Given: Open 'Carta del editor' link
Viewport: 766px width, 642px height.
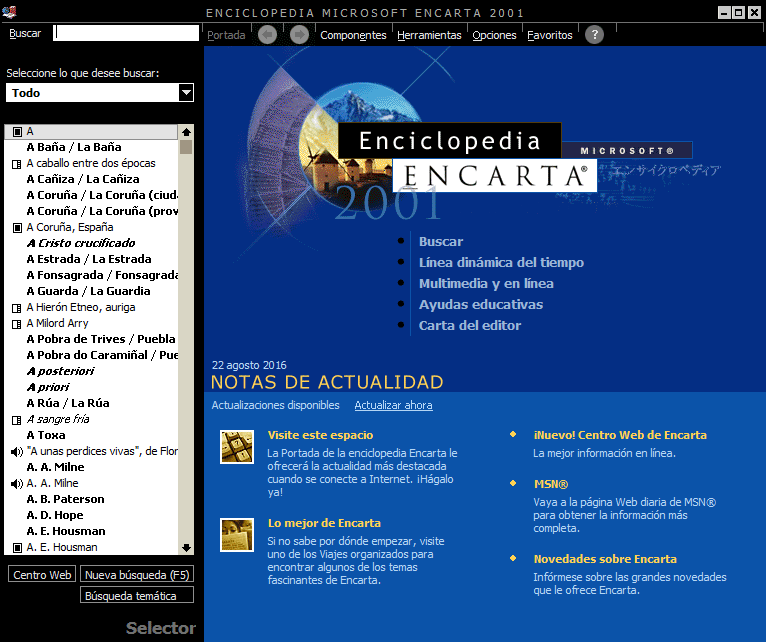Looking at the screenshot, I should coord(469,325).
